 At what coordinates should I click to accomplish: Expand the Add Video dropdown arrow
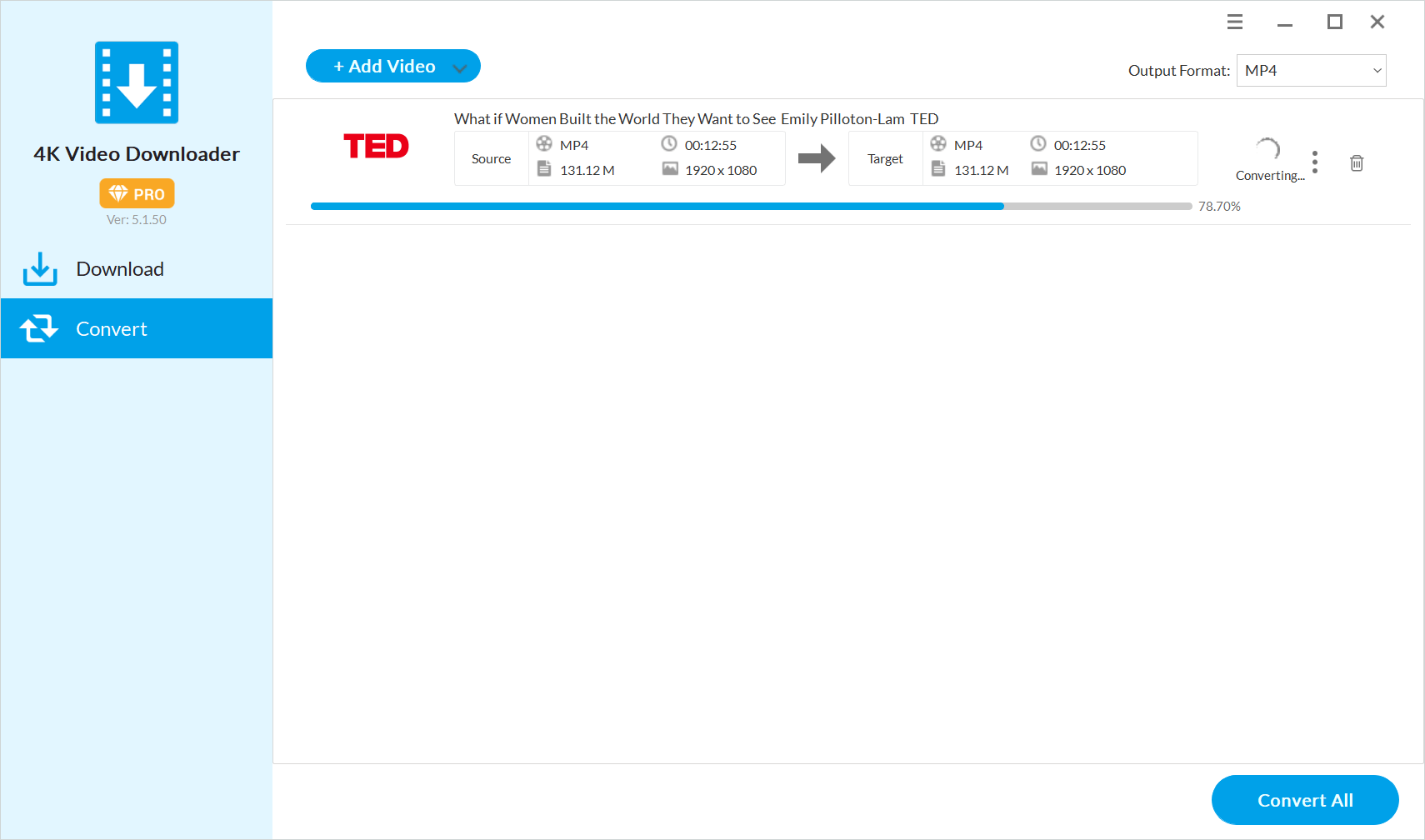459,67
